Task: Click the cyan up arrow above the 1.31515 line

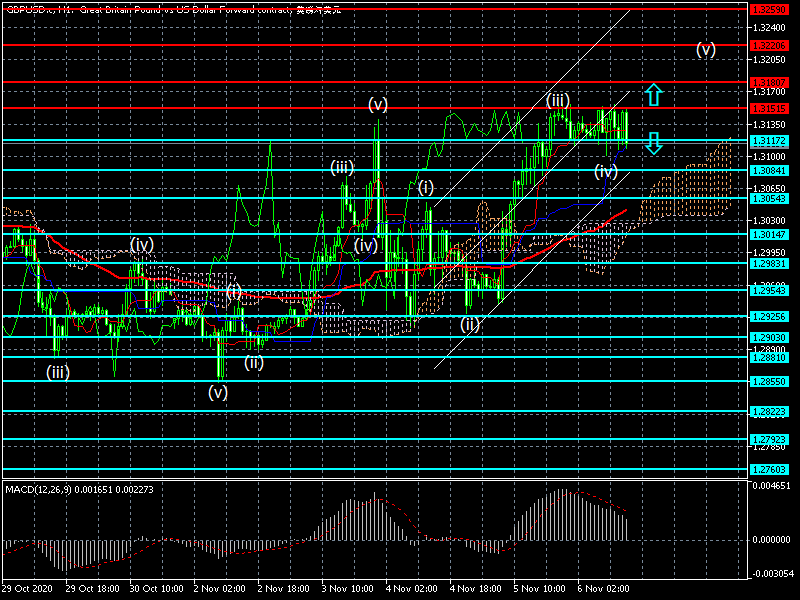Action: (654, 95)
